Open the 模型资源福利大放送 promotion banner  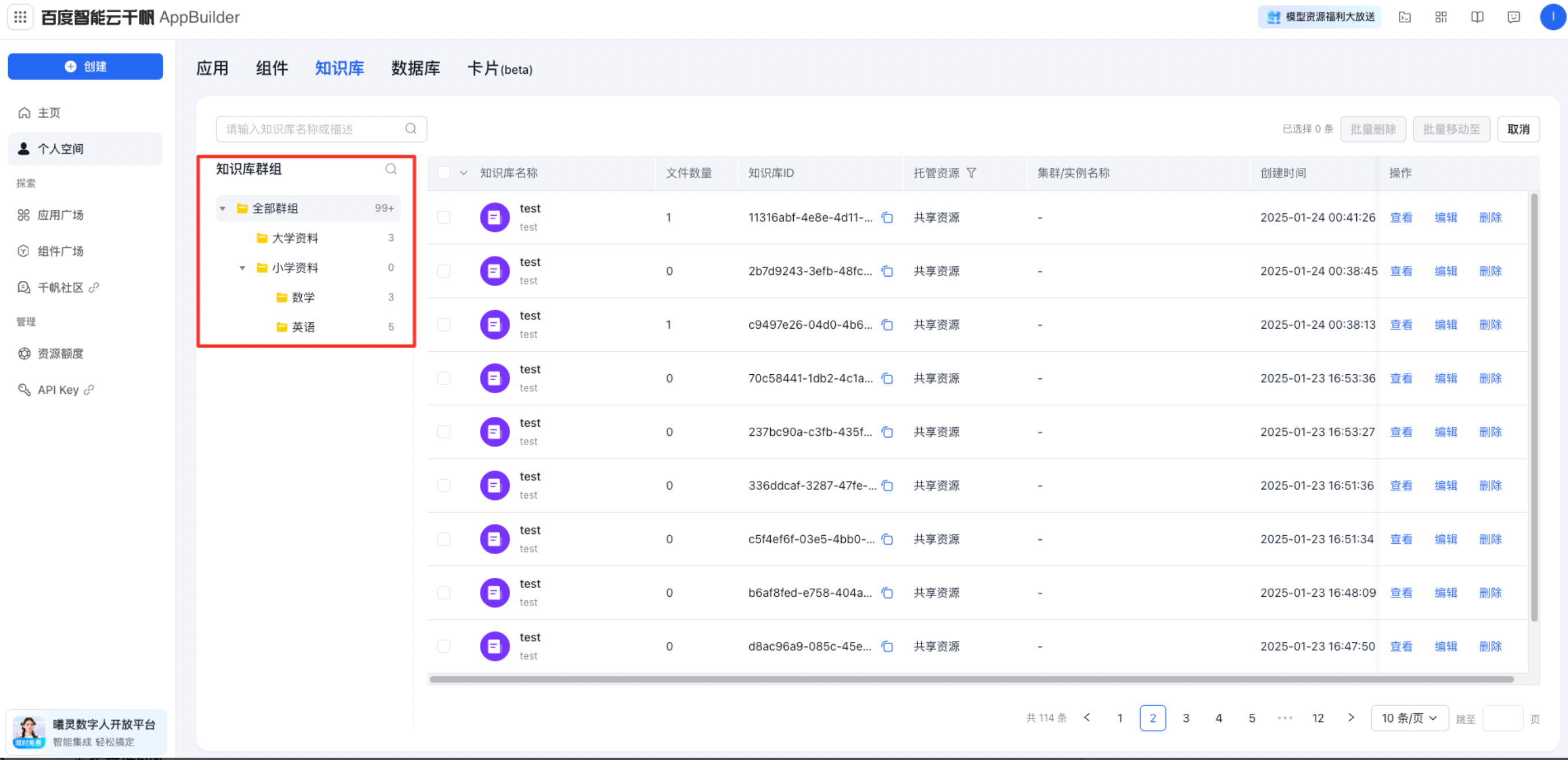pos(1320,17)
